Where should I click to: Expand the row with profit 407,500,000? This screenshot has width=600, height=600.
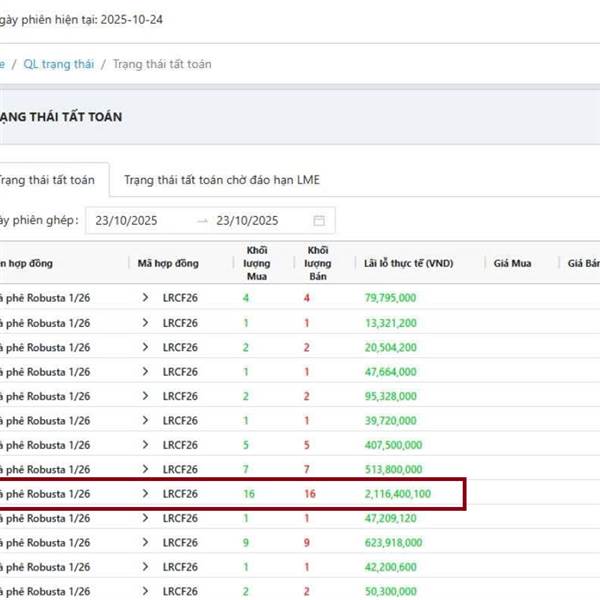coord(145,445)
